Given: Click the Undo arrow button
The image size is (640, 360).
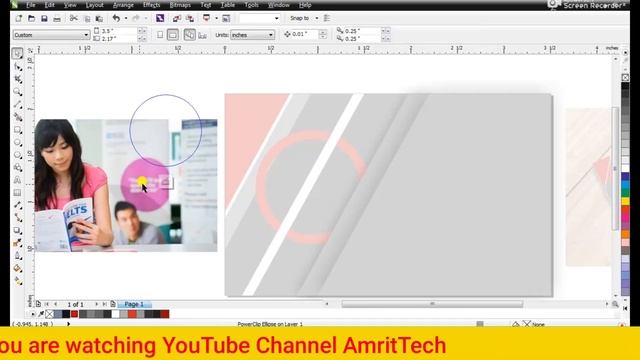Looking at the screenshot, I should (116, 18).
